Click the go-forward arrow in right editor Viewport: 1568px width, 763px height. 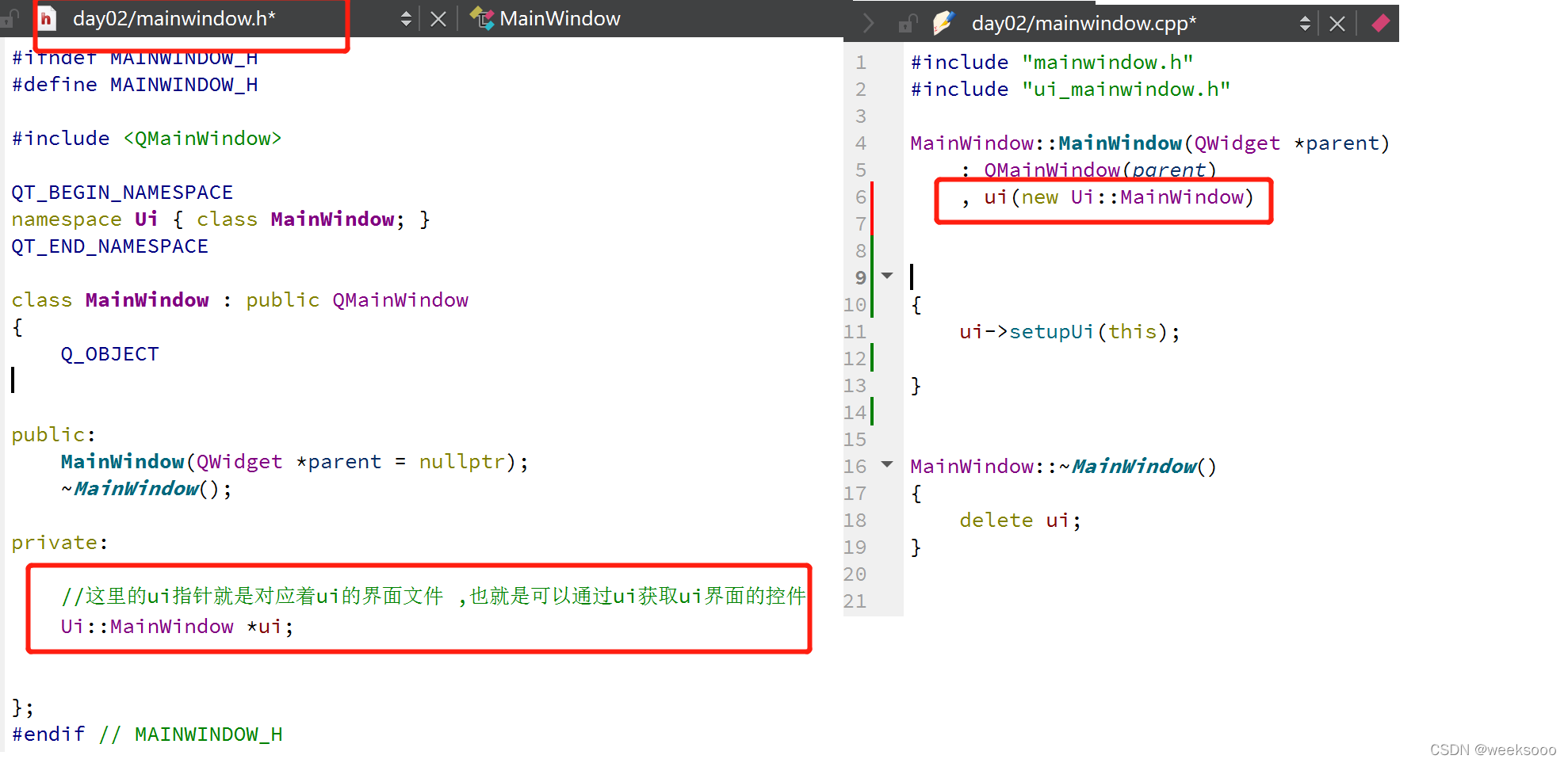point(868,24)
